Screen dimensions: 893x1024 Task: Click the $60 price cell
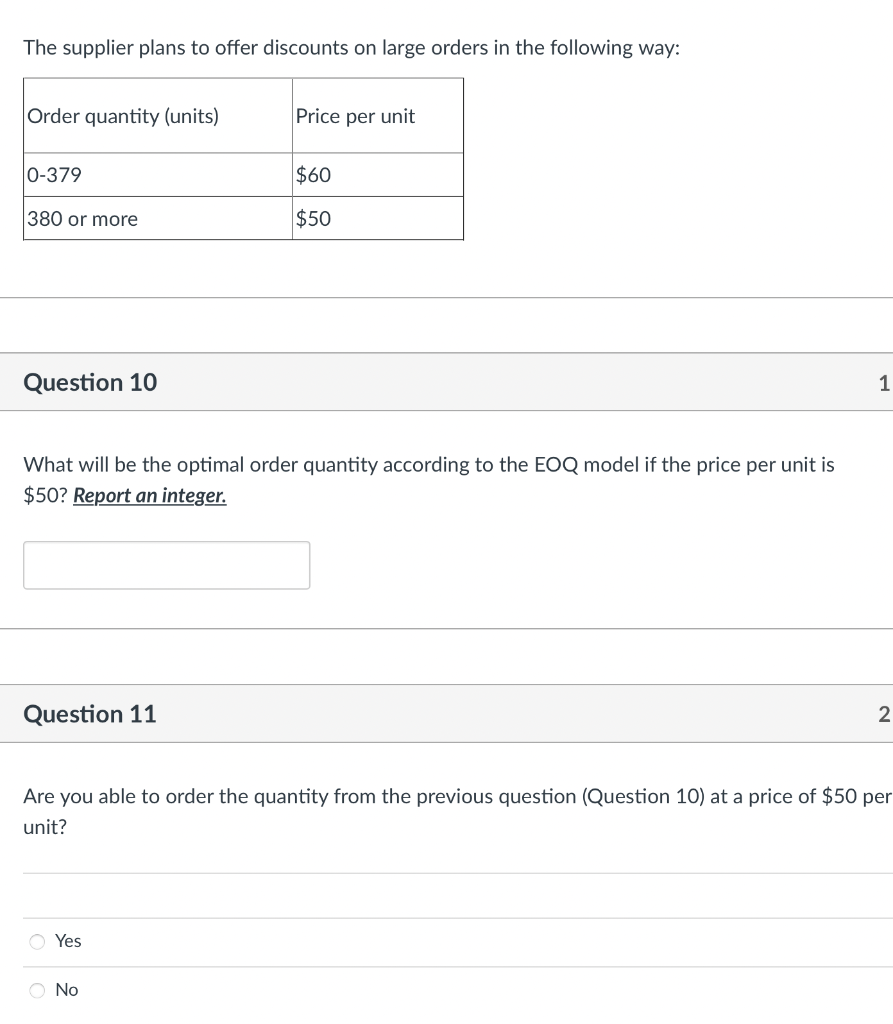click(313, 175)
